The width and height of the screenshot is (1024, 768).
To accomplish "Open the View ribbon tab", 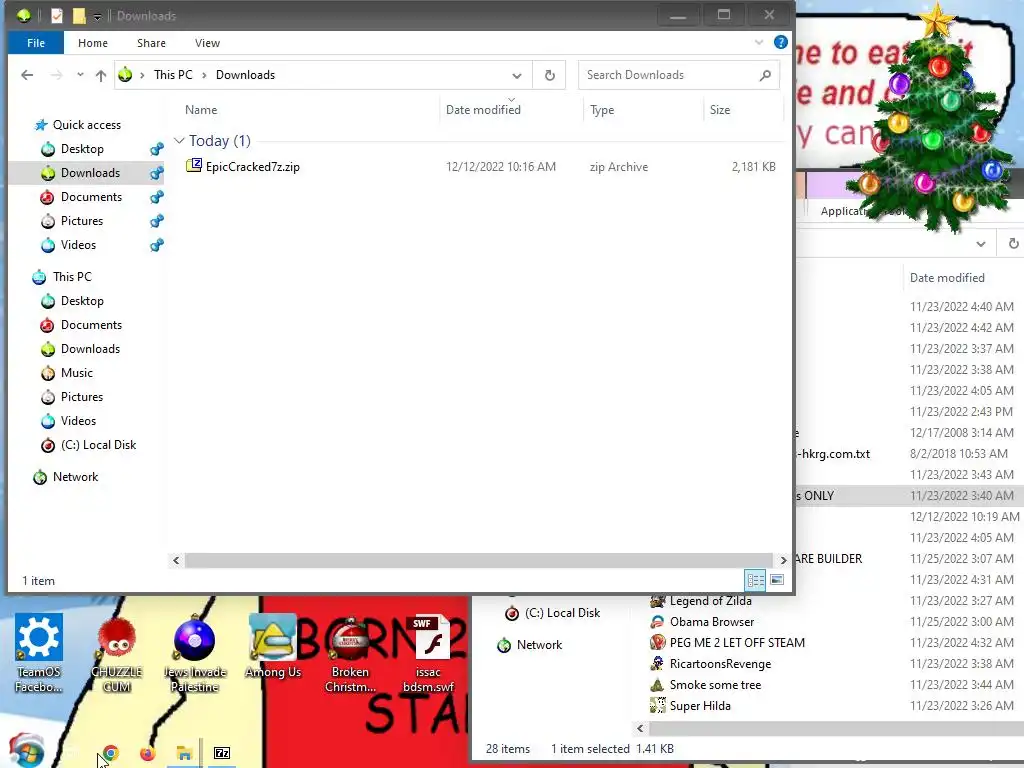I will pyautogui.click(x=207, y=43).
